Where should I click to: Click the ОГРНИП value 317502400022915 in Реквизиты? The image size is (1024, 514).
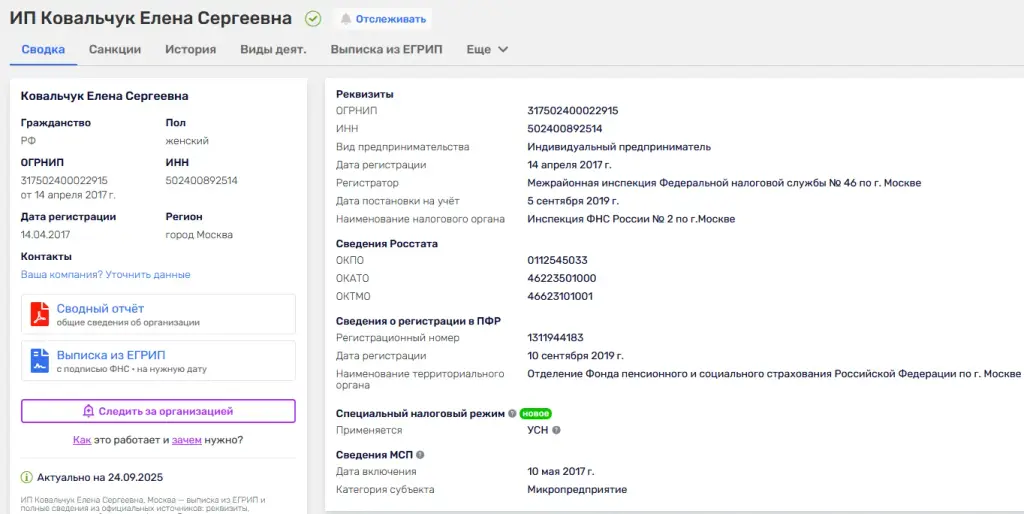[x=573, y=110]
